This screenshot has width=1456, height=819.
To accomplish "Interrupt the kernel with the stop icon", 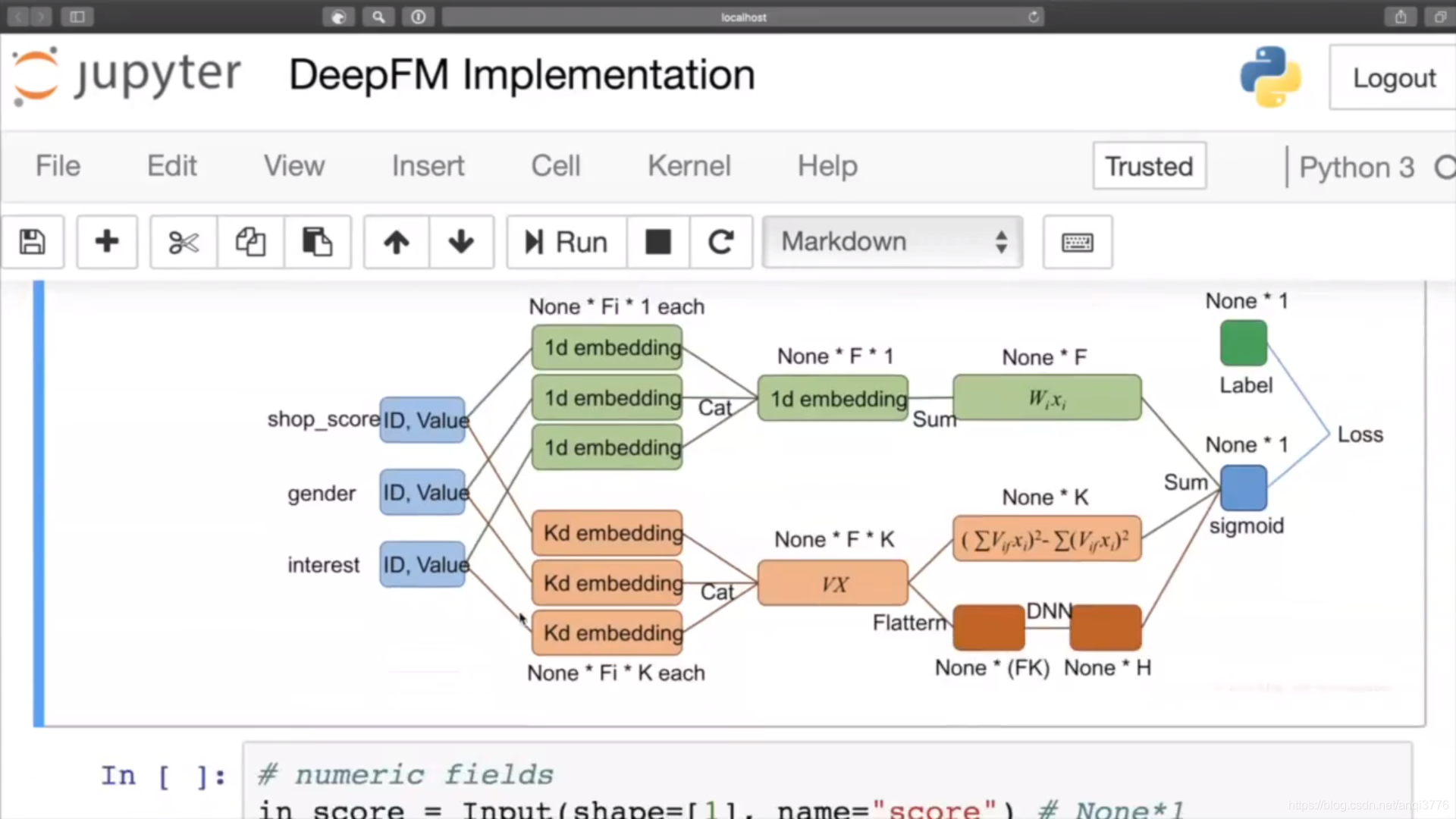I will 657,242.
